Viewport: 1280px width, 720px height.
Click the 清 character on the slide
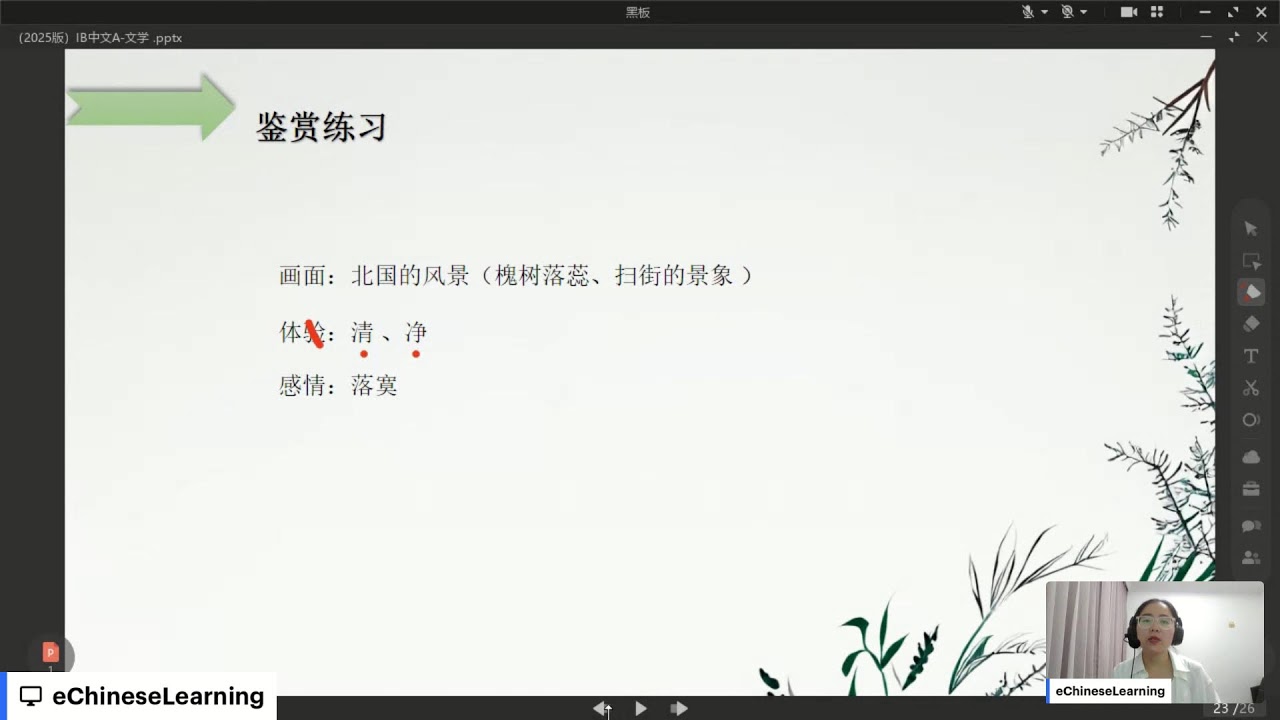tap(362, 332)
